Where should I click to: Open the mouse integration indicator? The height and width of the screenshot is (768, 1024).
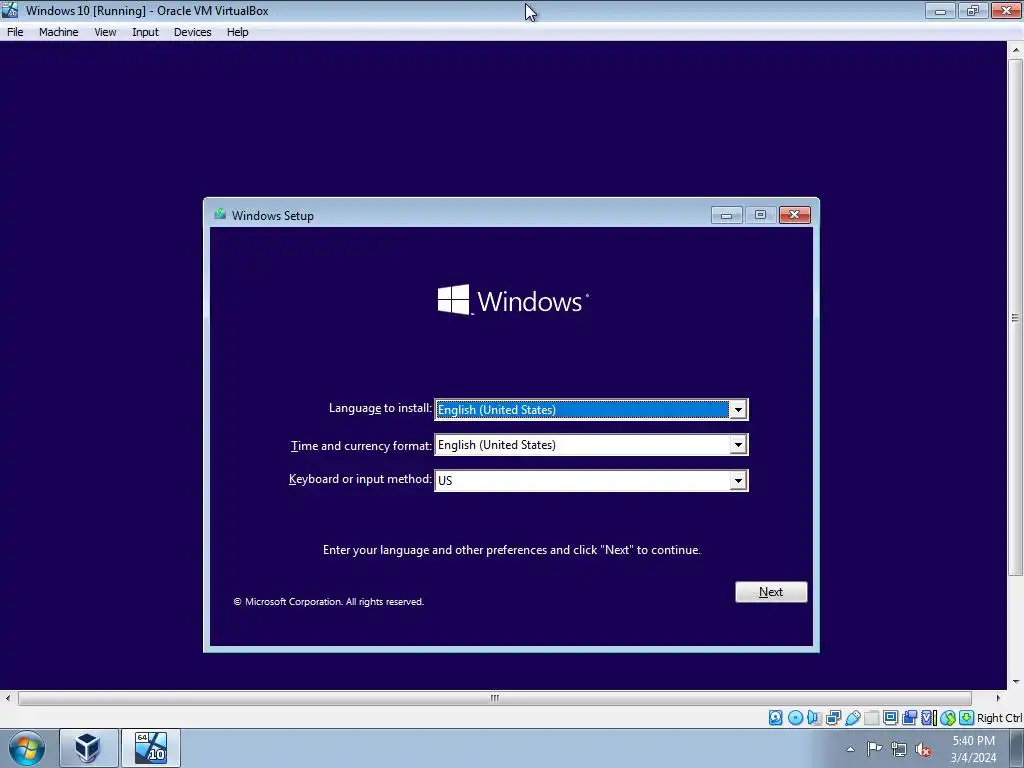(x=948, y=718)
